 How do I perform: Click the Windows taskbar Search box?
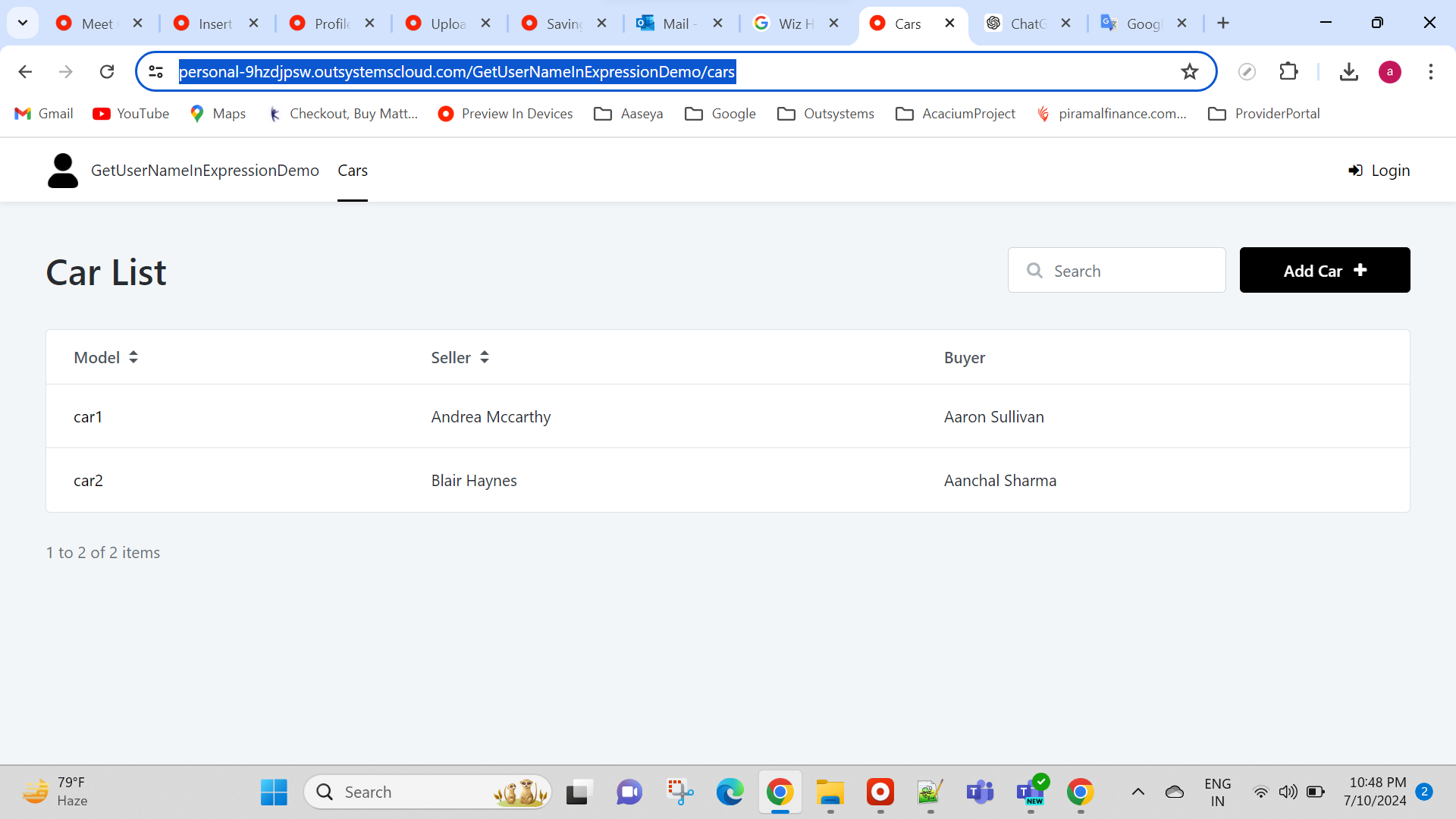[x=428, y=792]
